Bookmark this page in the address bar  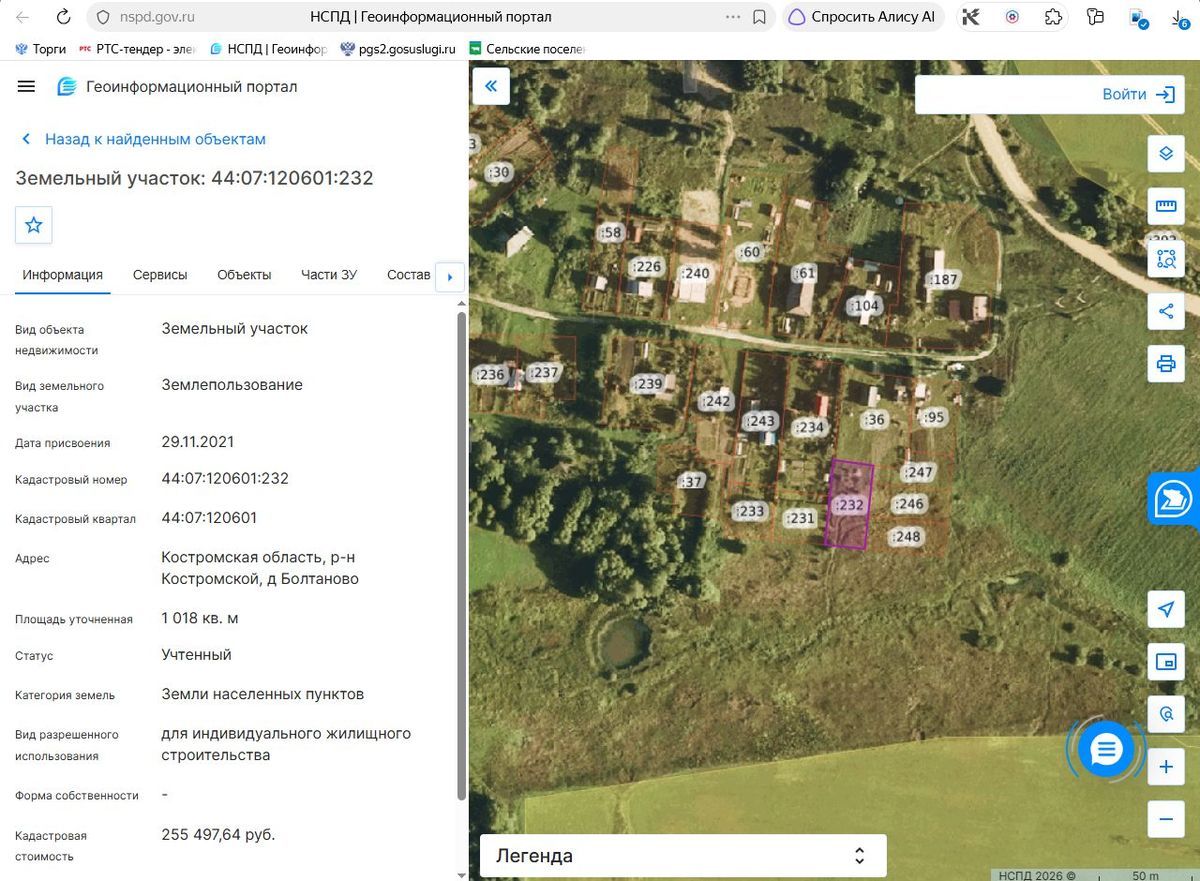[760, 17]
